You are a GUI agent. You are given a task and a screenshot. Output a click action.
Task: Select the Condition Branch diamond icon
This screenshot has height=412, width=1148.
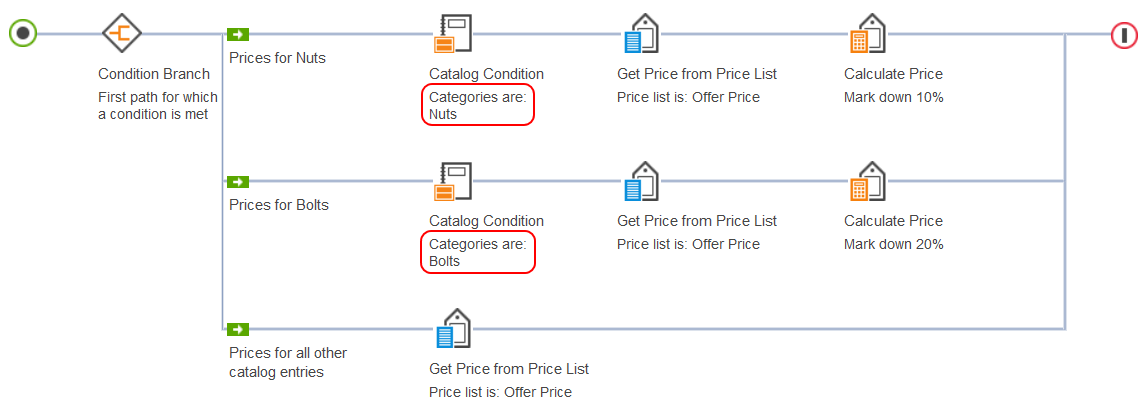pos(122,34)
